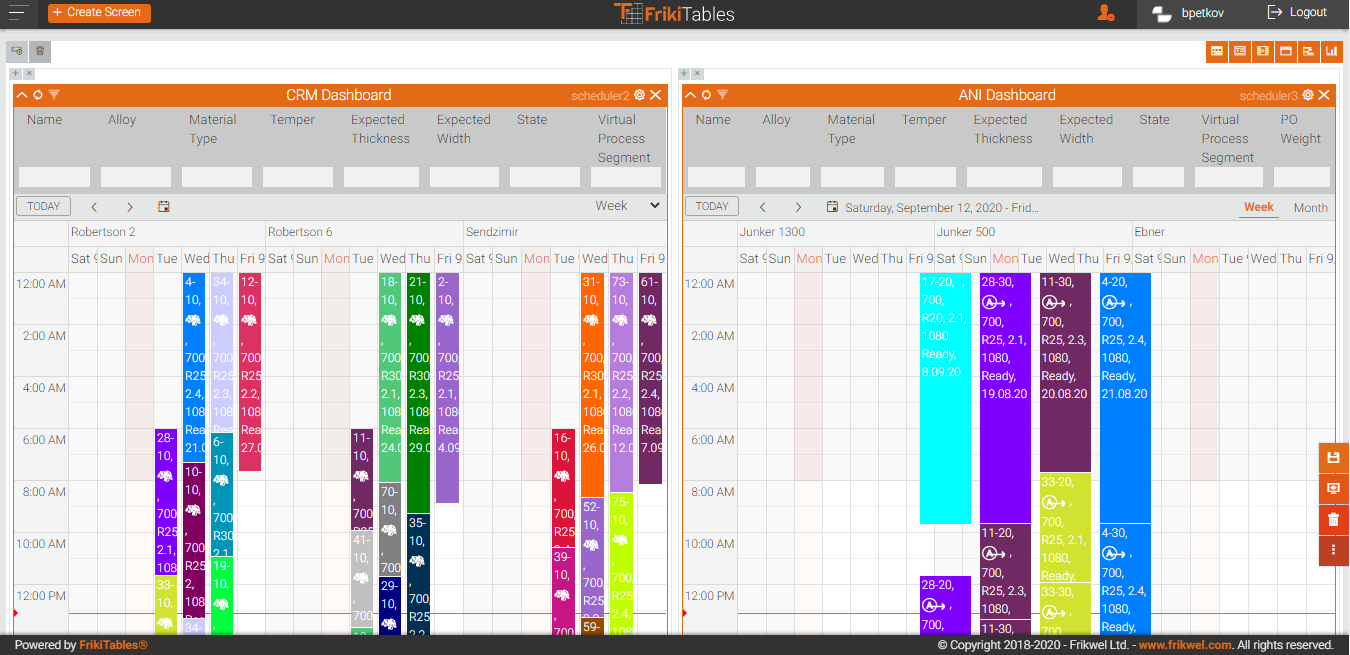The height and width of the screenshot is (655, 1350).
Task: Refresh the CRM Dashboard panel
Action: [x=38, y=95]
